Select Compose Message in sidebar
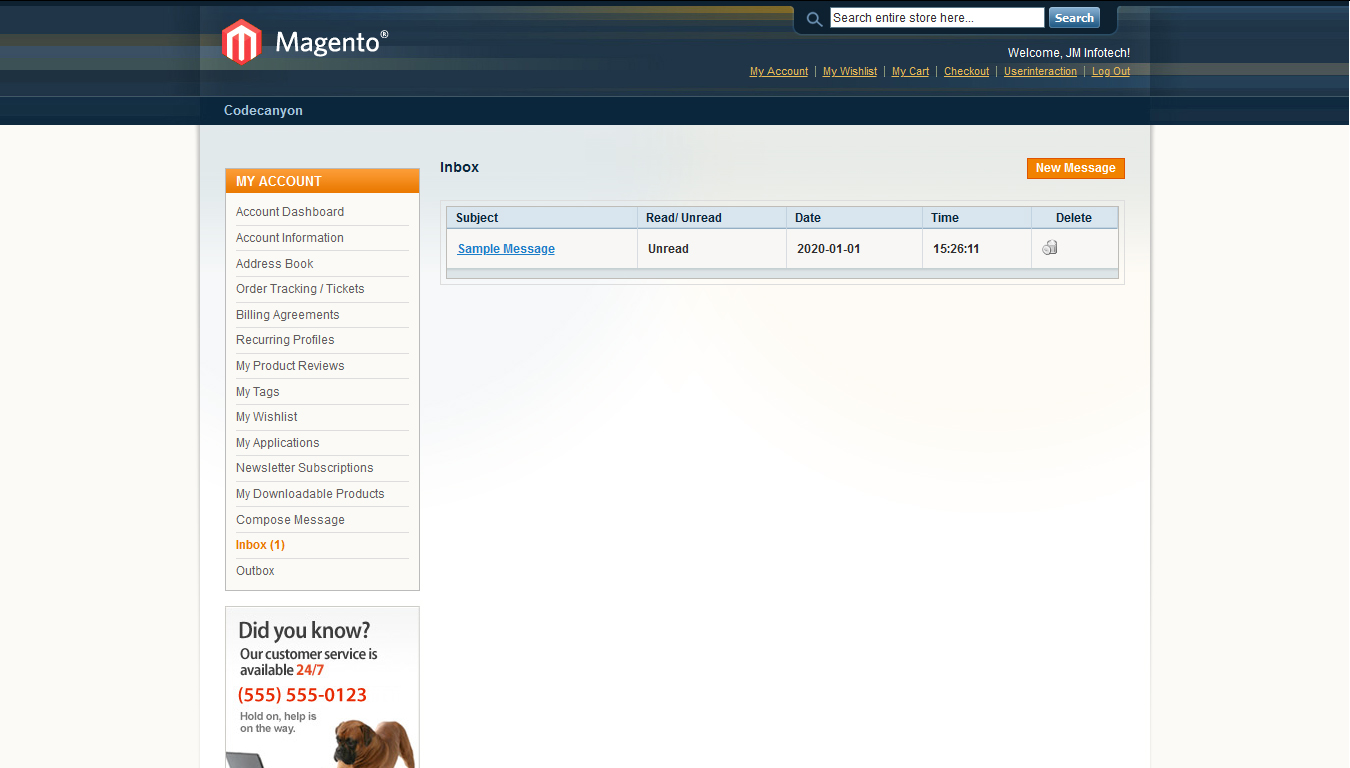The image size is (1350, 768). click(290, 520)
